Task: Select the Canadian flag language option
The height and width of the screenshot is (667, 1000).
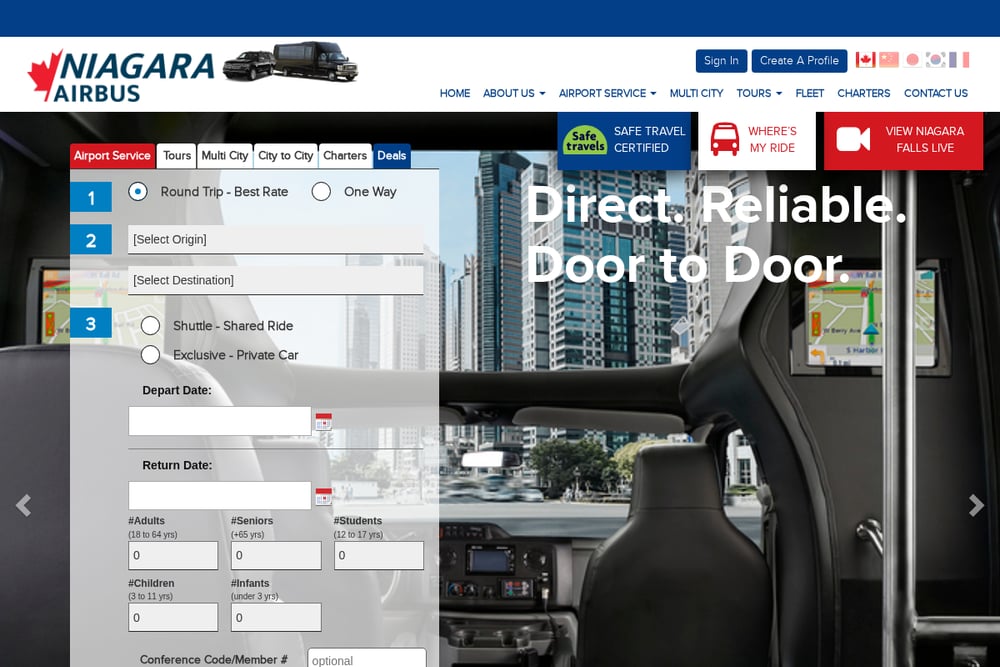Action: [865, 60]
